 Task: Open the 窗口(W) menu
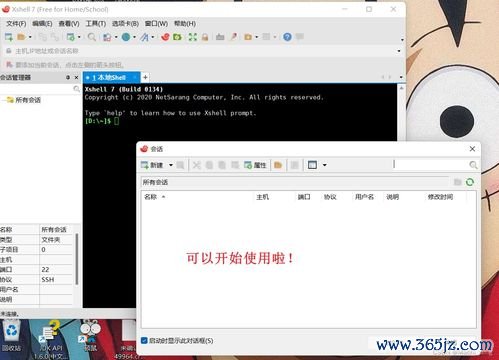[156, 24]
